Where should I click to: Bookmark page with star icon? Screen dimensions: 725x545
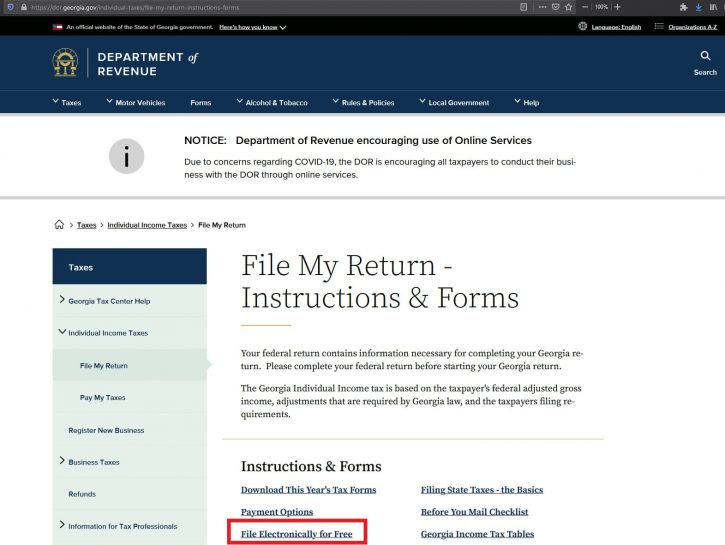pyautogui.click(x=568, y=7)
